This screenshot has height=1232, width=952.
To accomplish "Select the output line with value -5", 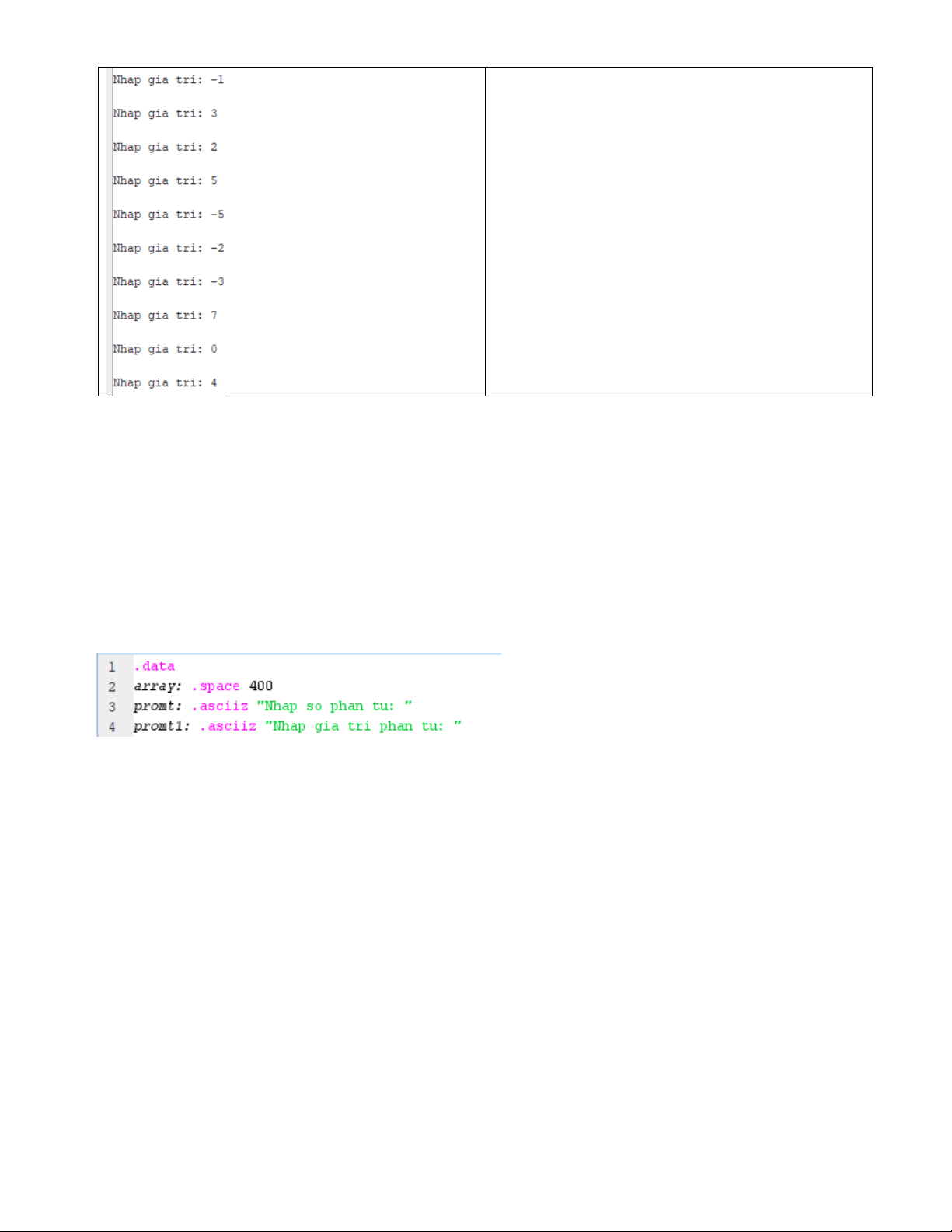I will [x=168, y=215].
